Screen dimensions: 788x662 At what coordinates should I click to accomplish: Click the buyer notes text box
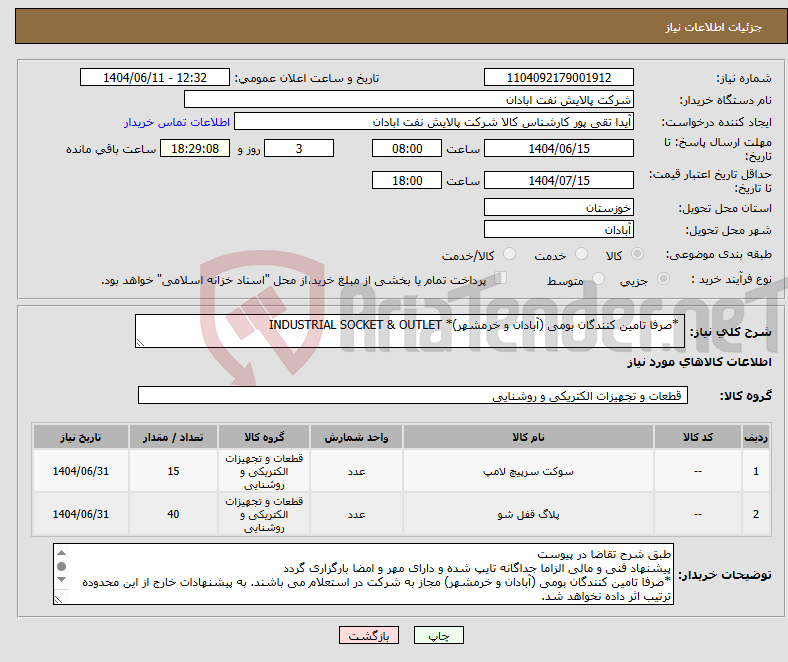coord(363,574)
